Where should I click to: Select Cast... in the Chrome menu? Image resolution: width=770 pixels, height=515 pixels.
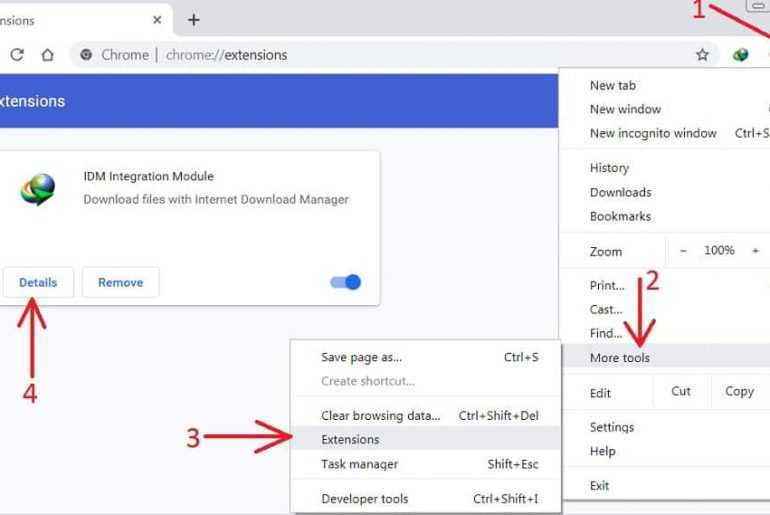tap(664, 310)
